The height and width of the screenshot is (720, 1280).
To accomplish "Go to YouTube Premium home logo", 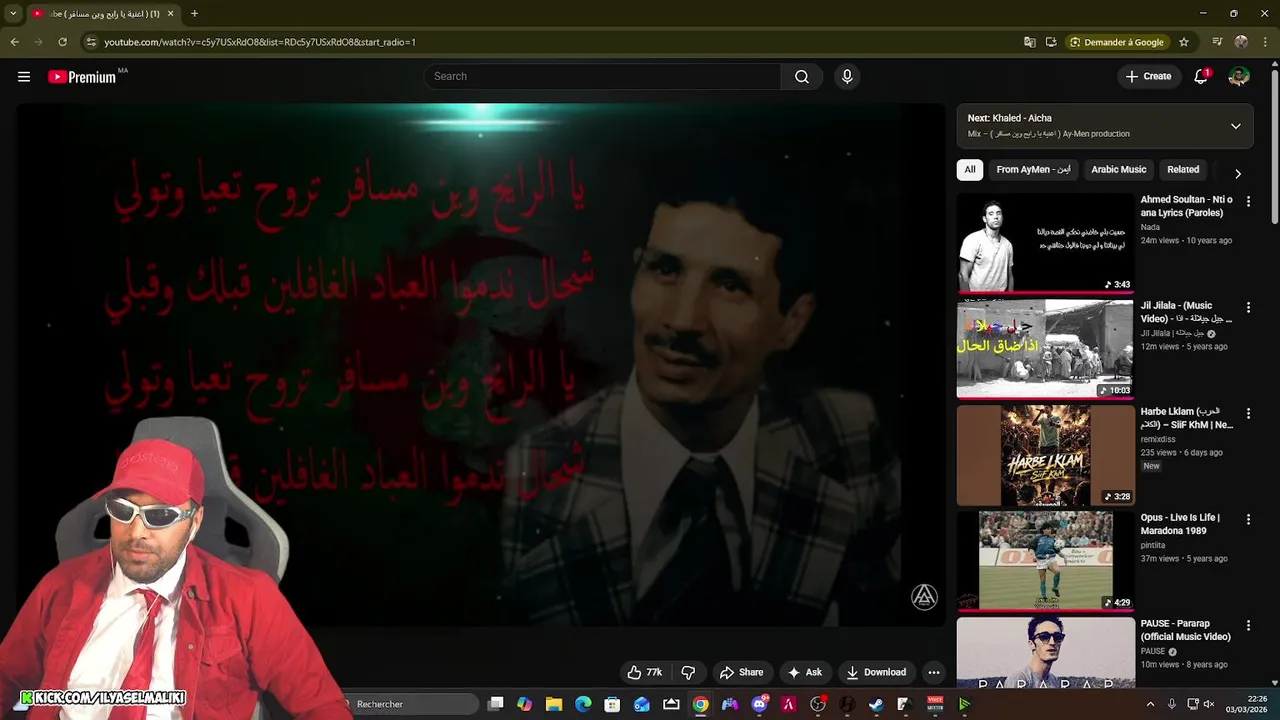I will click(83, 77).
